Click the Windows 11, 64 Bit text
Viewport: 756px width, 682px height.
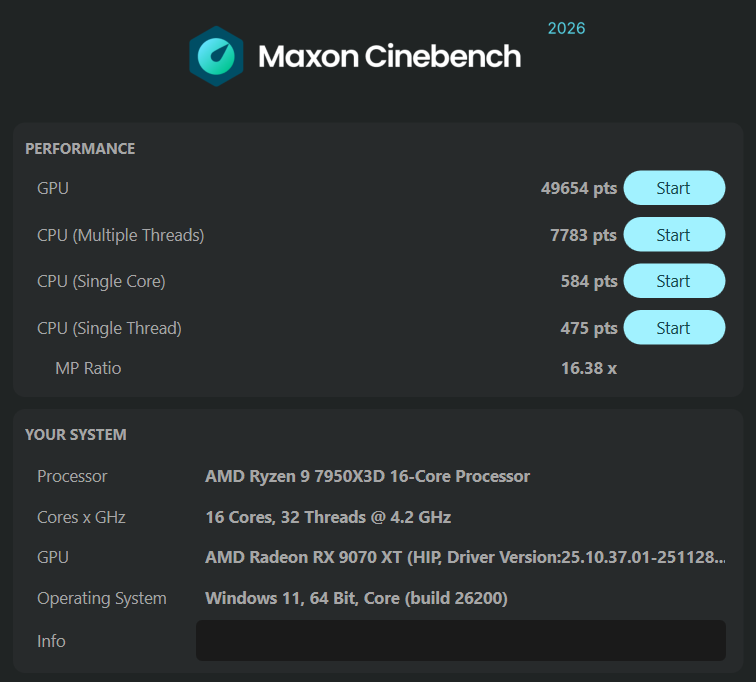point(356,598)
